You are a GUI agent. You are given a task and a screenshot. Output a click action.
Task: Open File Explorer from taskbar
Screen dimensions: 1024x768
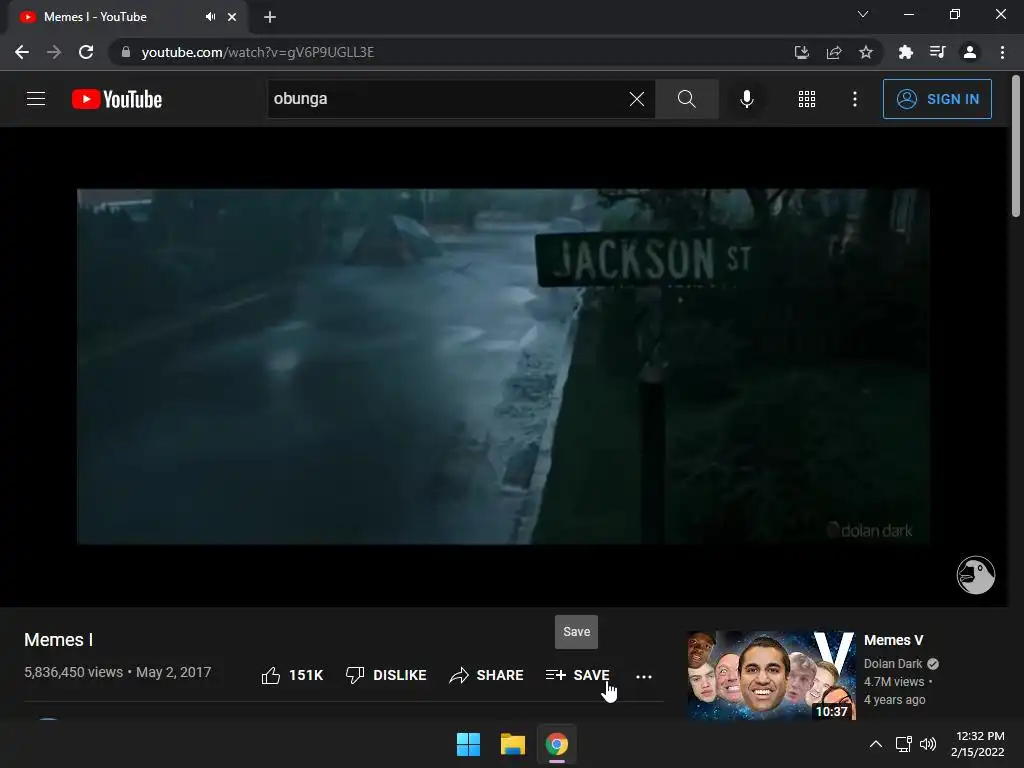(513, 744)
